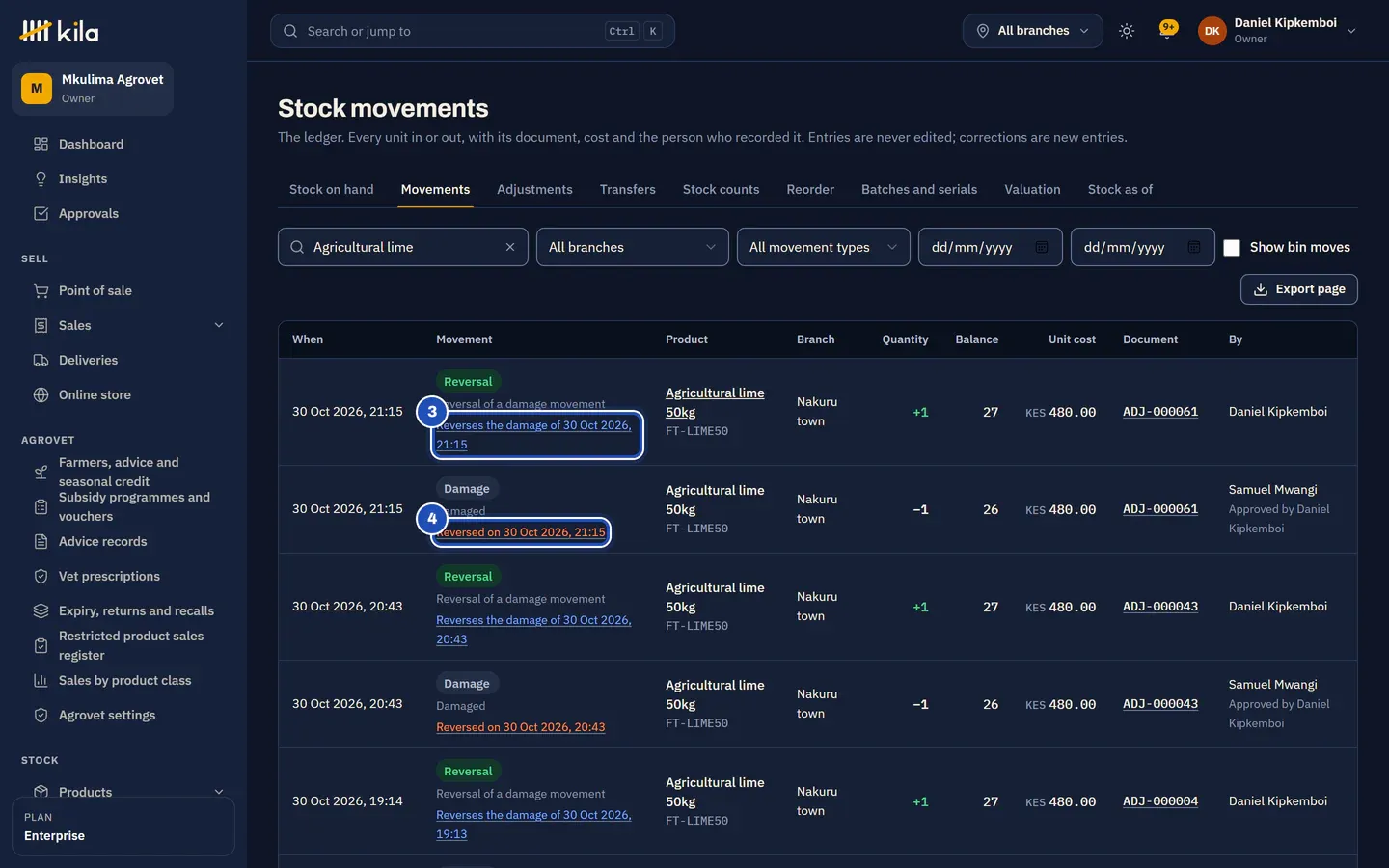Click the Dashboard grid icon in sidebar
This screenshot has height=868, width=1389.
[41, 144]
